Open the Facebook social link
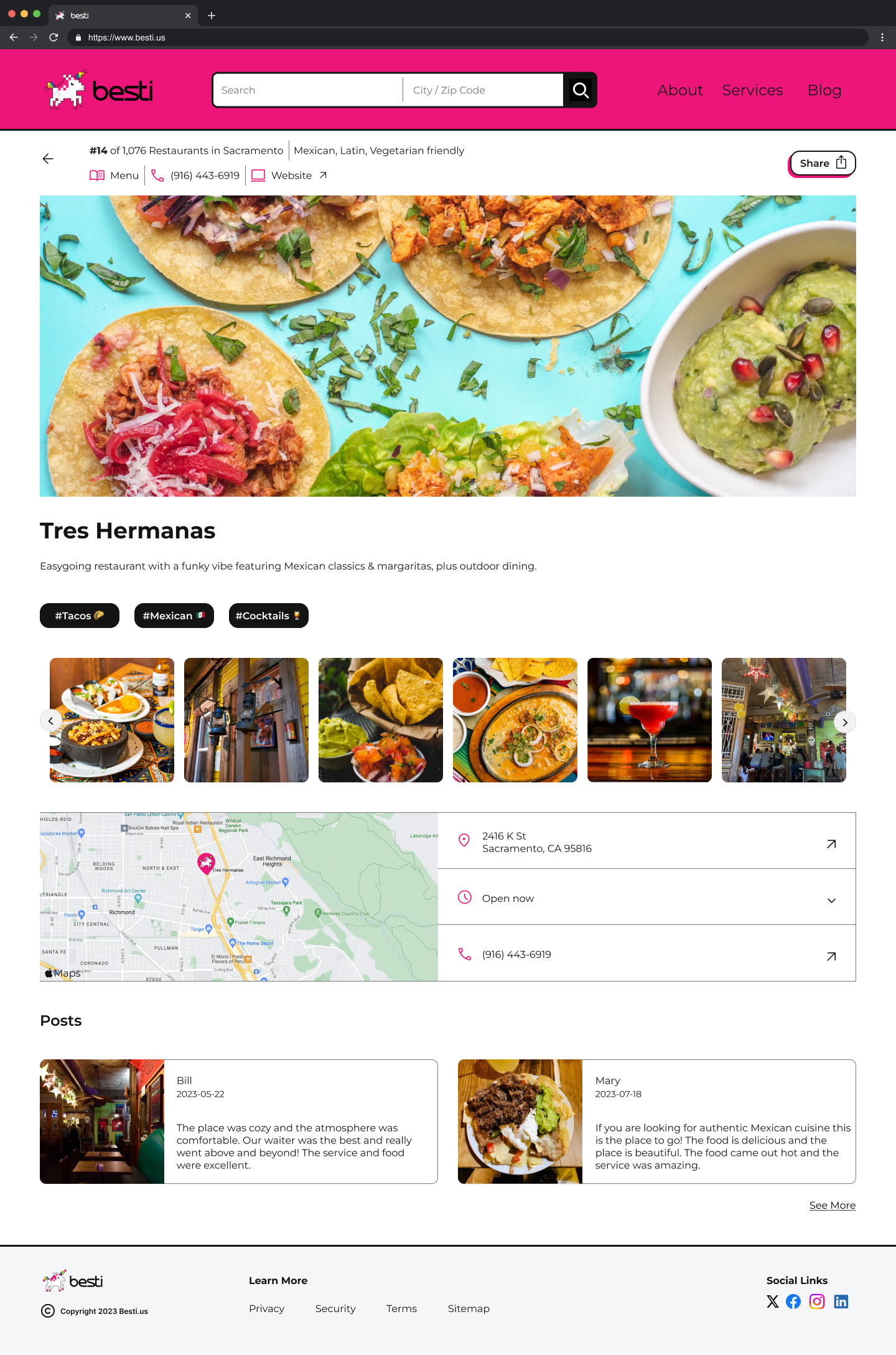Image resolution: width=896 pixels, height=1355 pixels. pyautogui.click(x=793, y=1301)
